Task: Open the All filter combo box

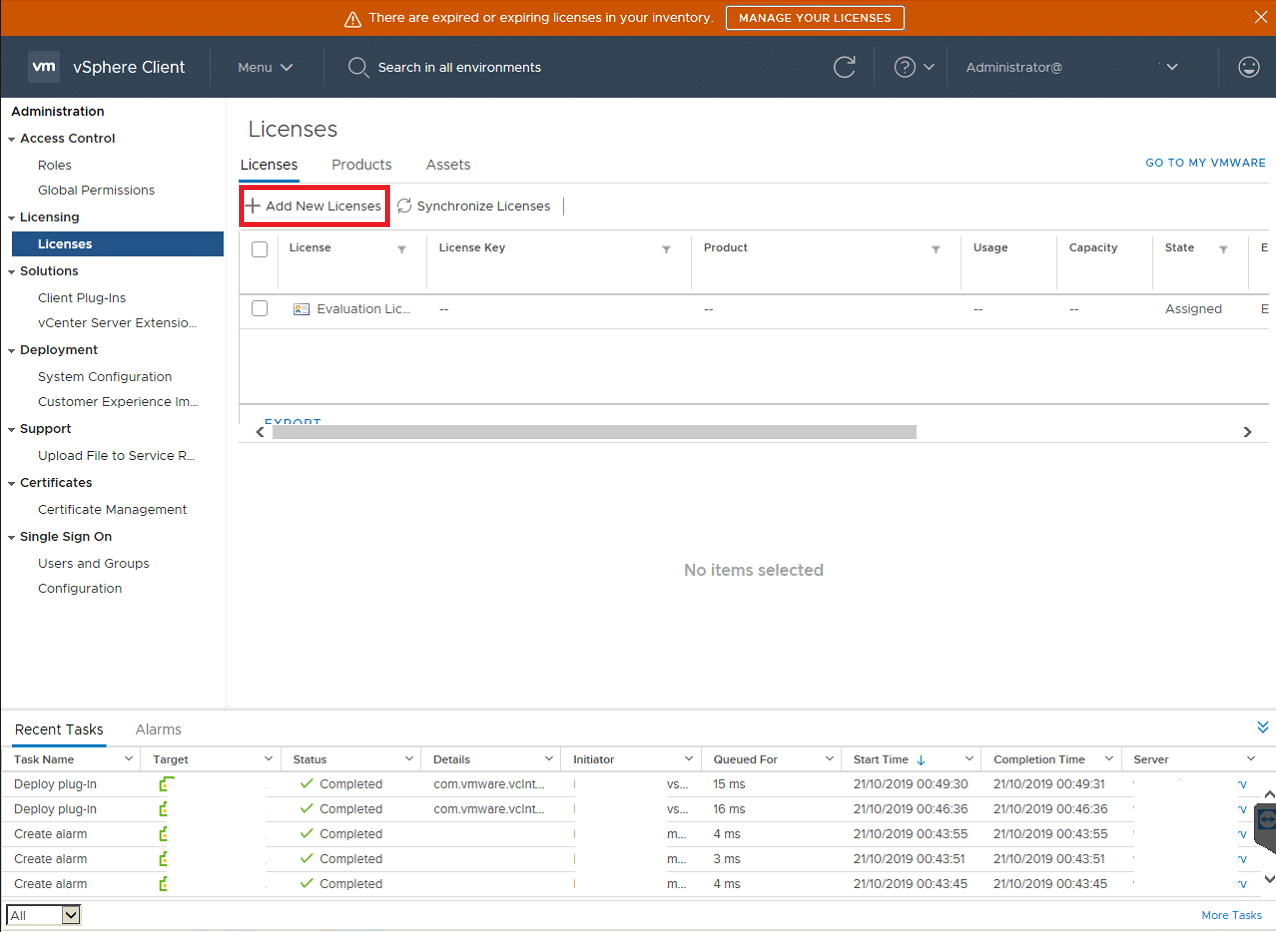Action: [x=44, y=915]
